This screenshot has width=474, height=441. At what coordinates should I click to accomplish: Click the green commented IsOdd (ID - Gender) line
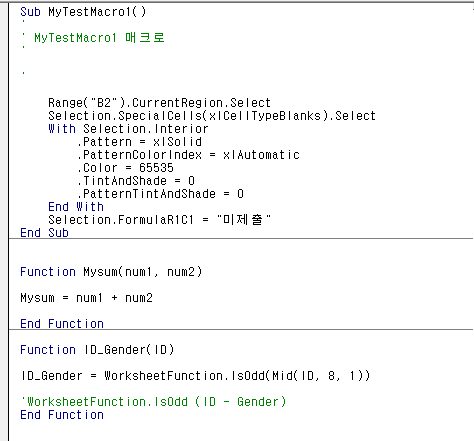(153, 402)
